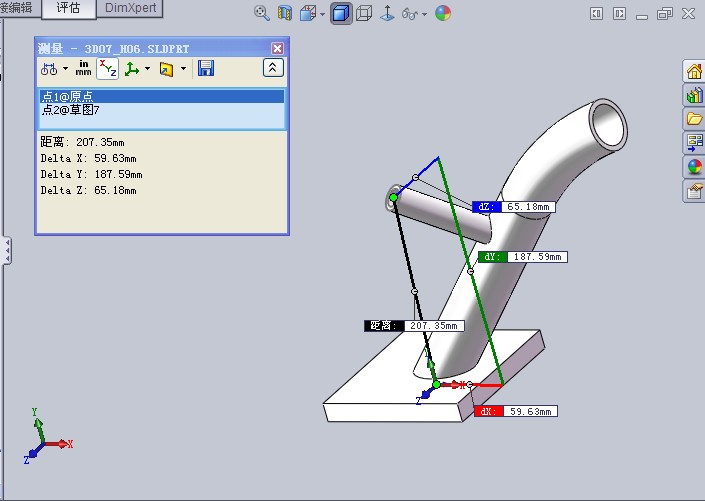Click the dY 187.59mm dimension label

(523, 257)
